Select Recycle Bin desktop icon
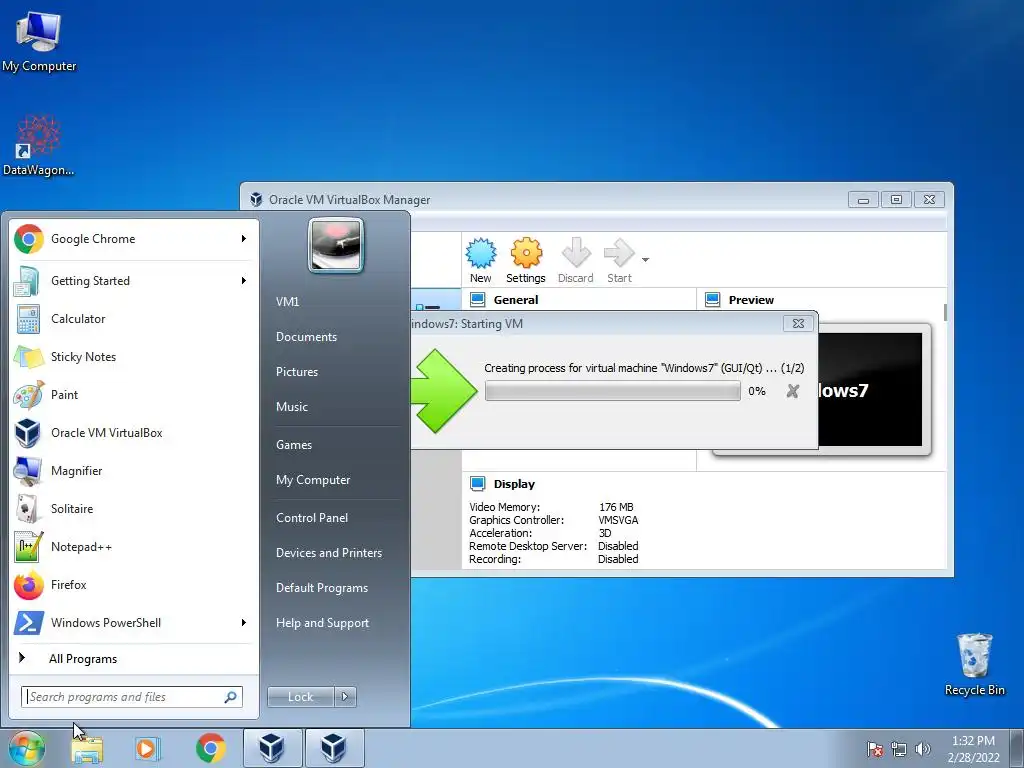1024x768 pixels. pyautogui.click(x=974, y=664)
